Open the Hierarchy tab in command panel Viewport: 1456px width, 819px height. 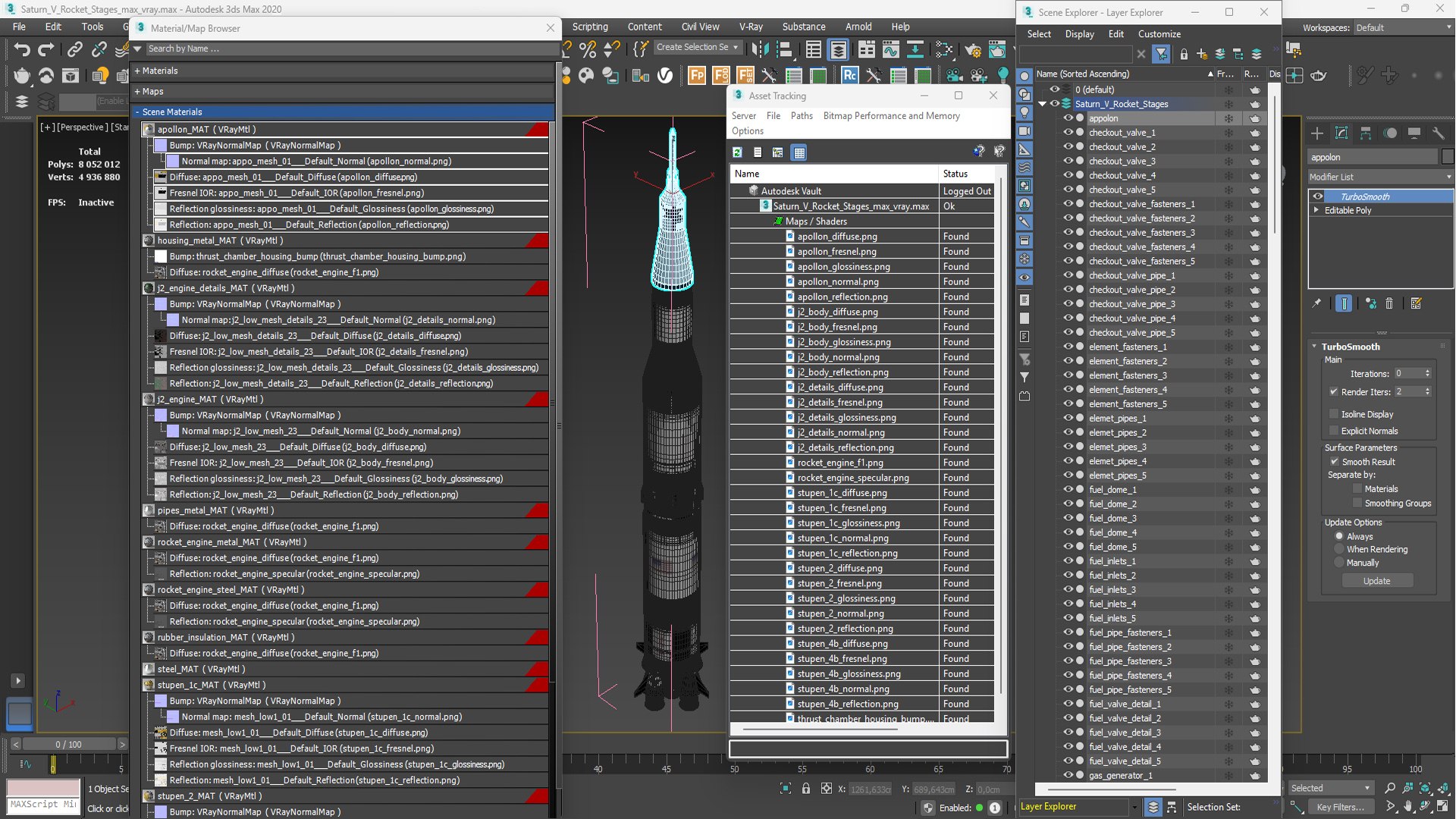1366,133
